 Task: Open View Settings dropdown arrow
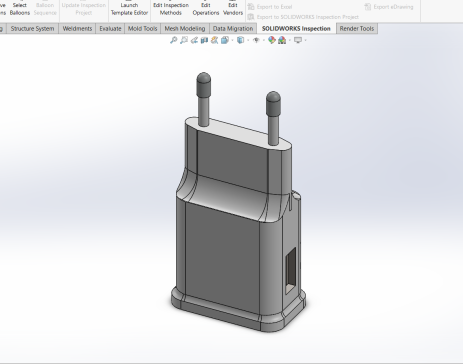click(305, 41)
